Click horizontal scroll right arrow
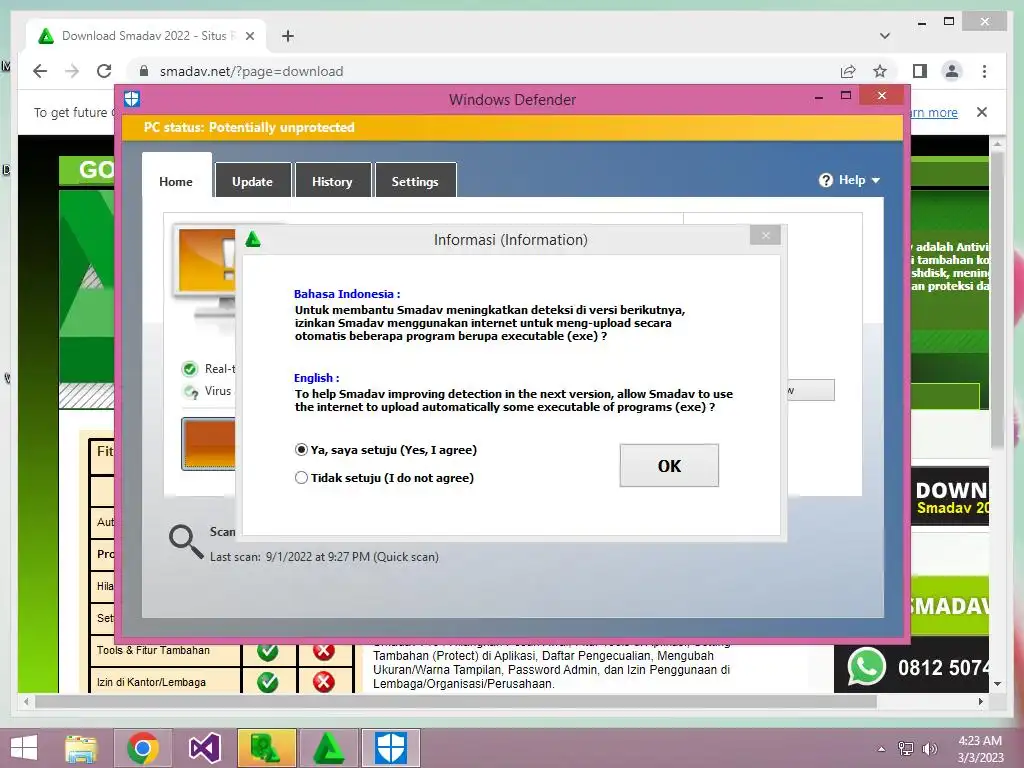Image resolution: width=1024 pixels, height=768 pixels. (x=980, y=701)
